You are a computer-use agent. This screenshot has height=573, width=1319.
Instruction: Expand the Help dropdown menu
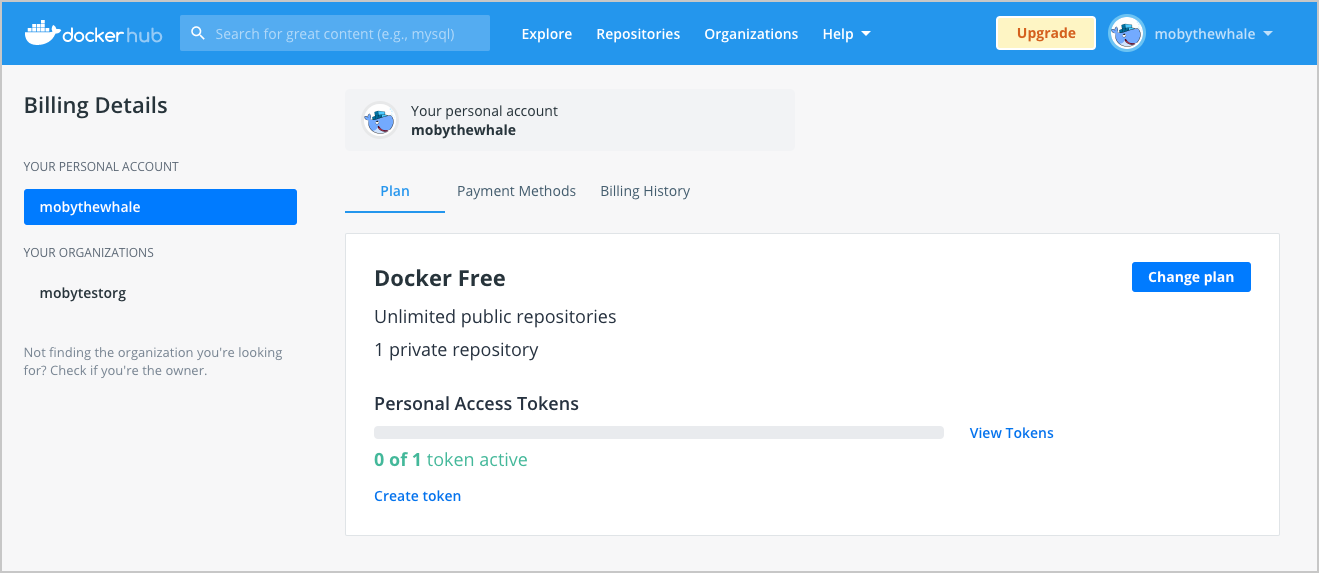(x=846, y=34)
